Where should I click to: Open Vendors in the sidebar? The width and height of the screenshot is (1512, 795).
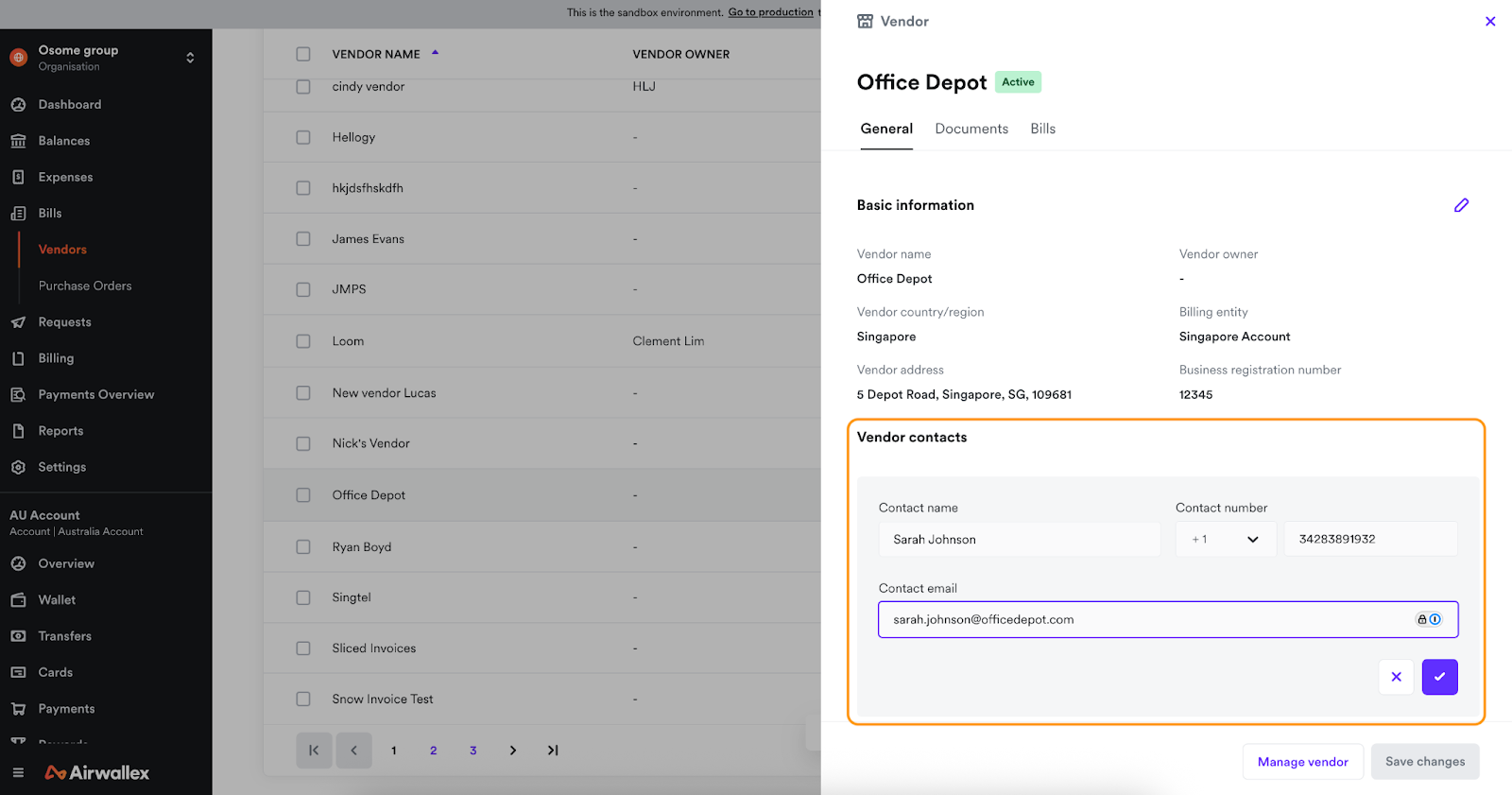click(x=62, y=250)
